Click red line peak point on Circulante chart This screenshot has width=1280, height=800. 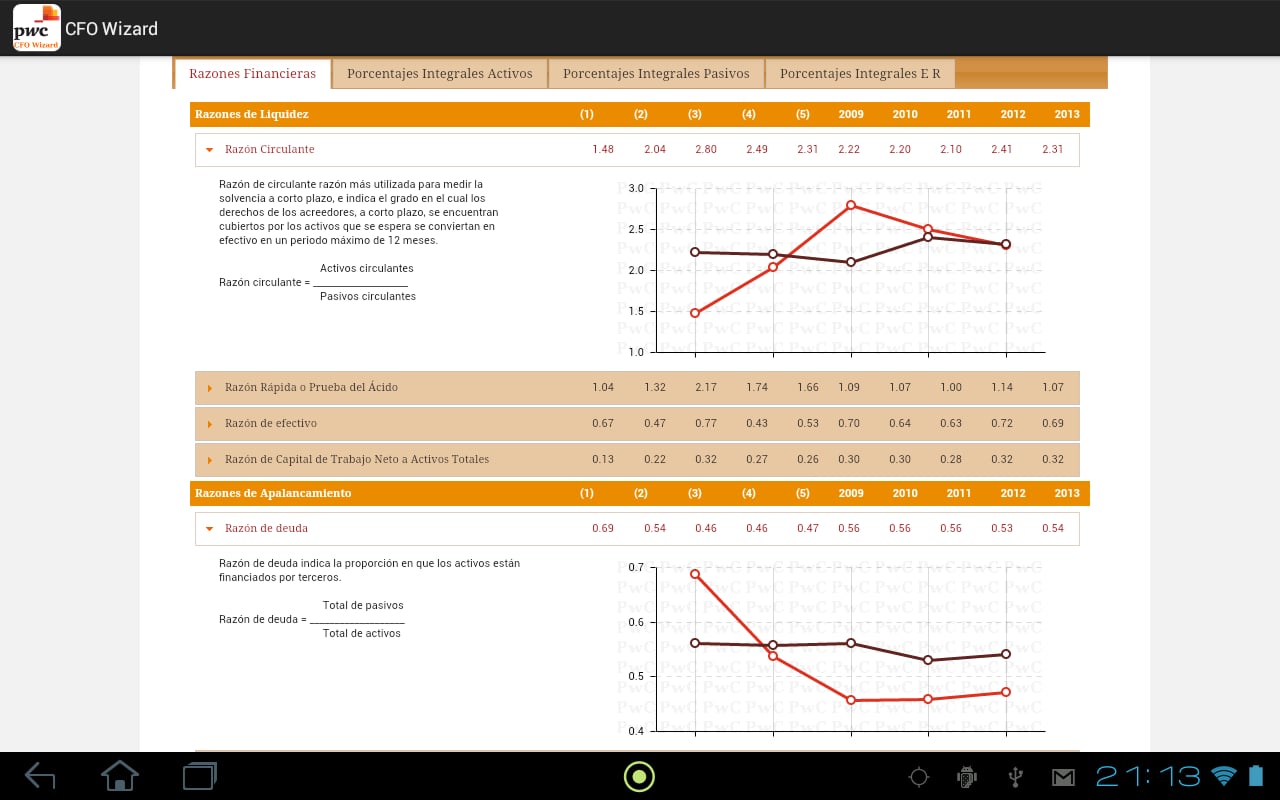(x=851, y=205)
